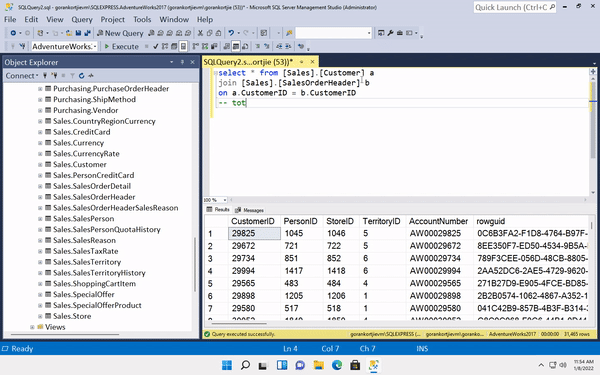The image size is (600, 375).
Task: Select the Sales.CreditCard tree item
Action: coord(82,132)
